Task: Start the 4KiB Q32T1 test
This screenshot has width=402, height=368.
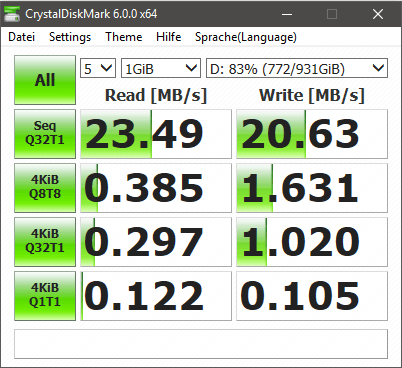Action: 45,242
